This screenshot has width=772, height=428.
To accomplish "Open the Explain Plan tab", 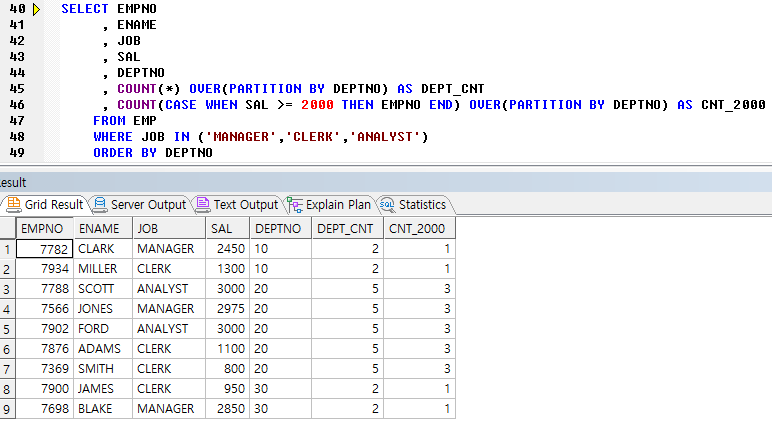I will (329, 204).
